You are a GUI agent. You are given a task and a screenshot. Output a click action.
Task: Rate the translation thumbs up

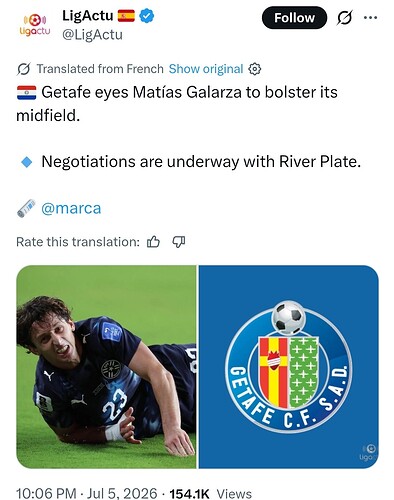click(x=153, y=242)
